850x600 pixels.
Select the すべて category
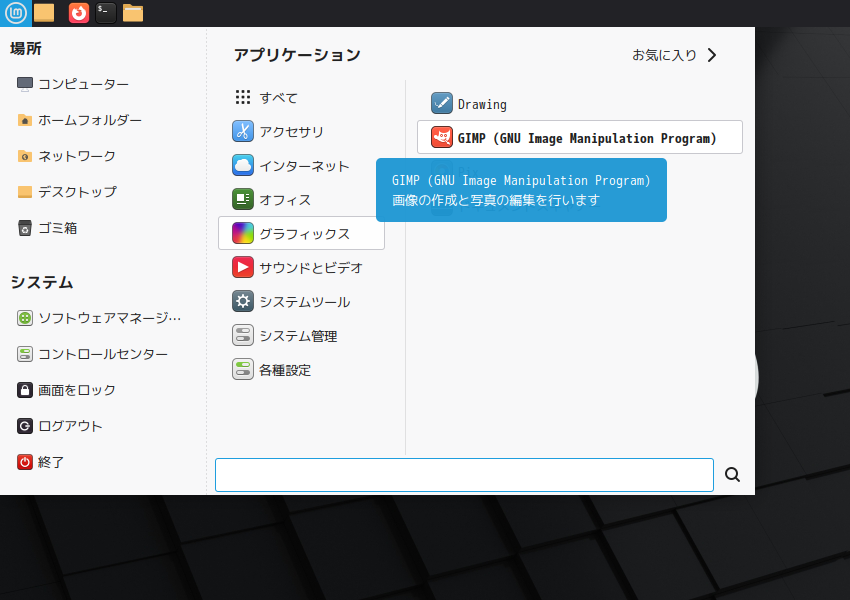click(x=301, y=98)
